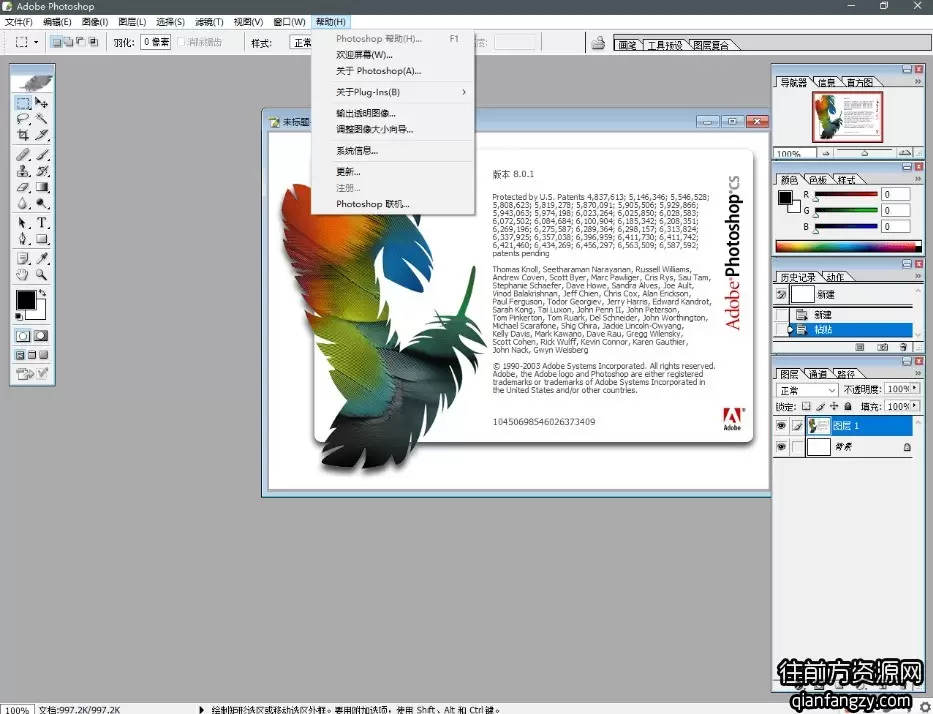Image resolution: width=933 pixels, height=714 pixels.
Task: Select the Hand tool
Action: pos(23,274)
